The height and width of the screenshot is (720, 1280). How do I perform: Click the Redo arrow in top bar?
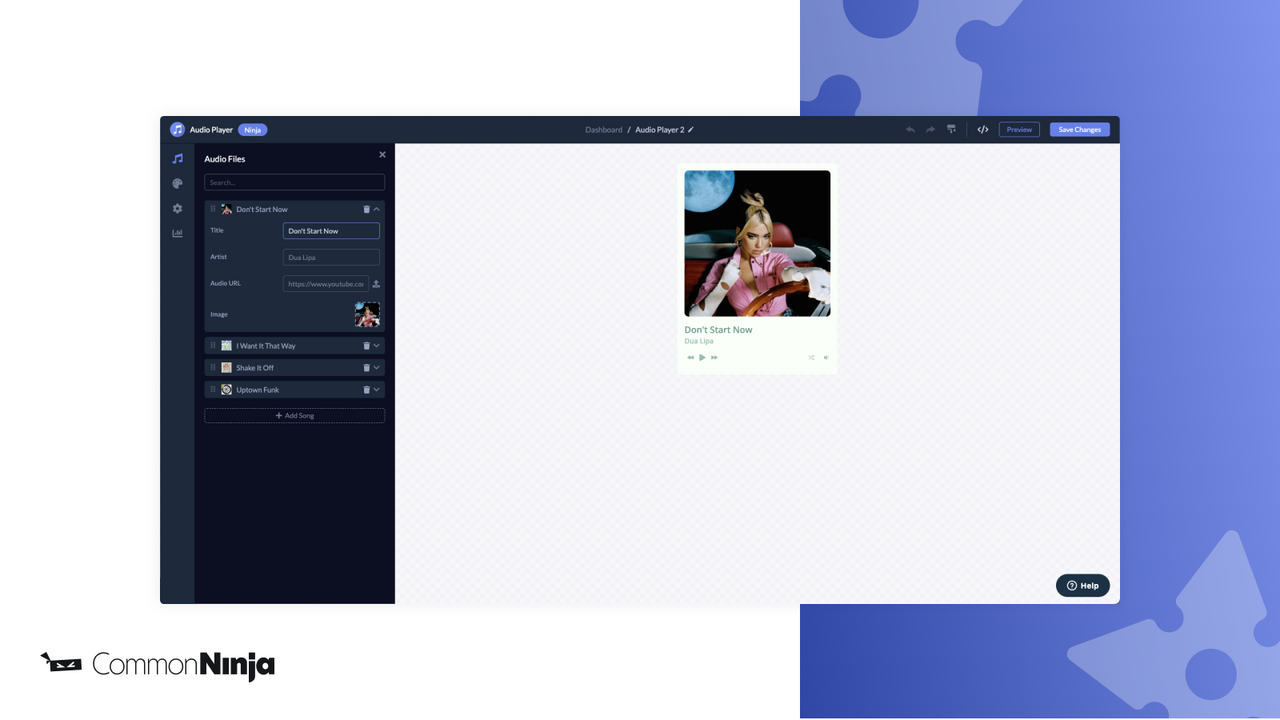click(x=930, y=129)
